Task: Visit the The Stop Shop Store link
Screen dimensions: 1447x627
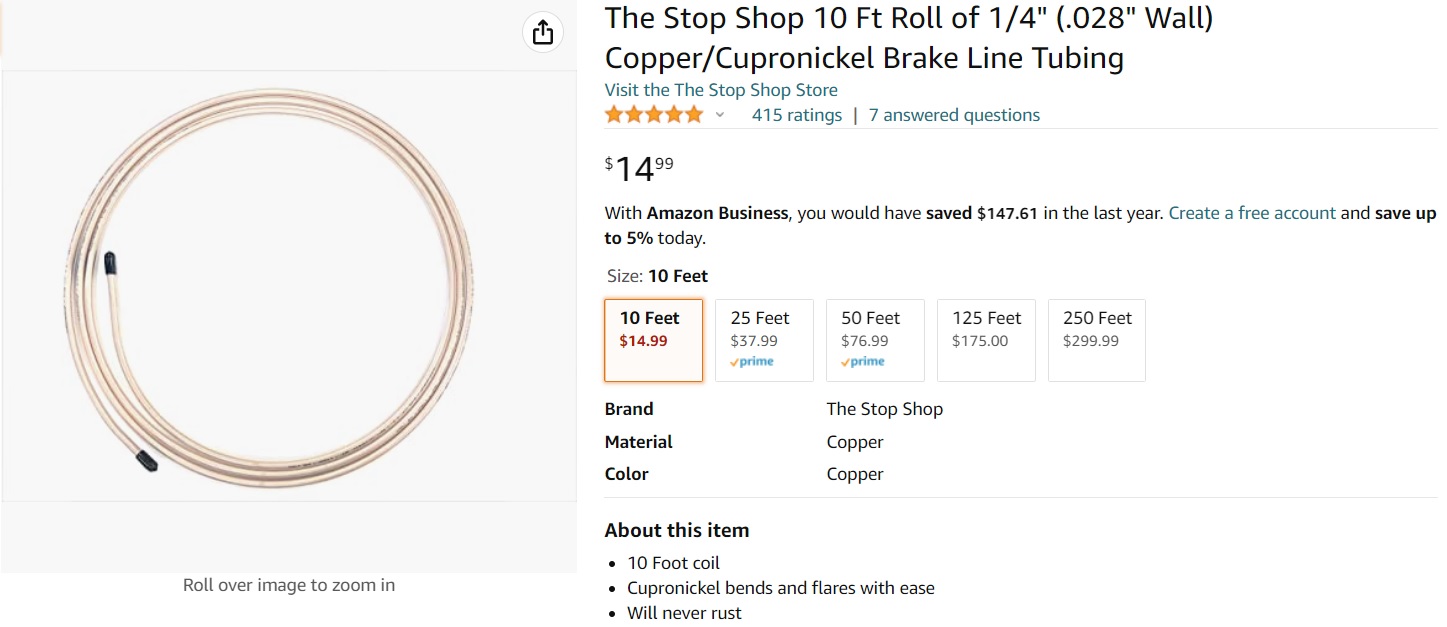Action: [721, 90]
